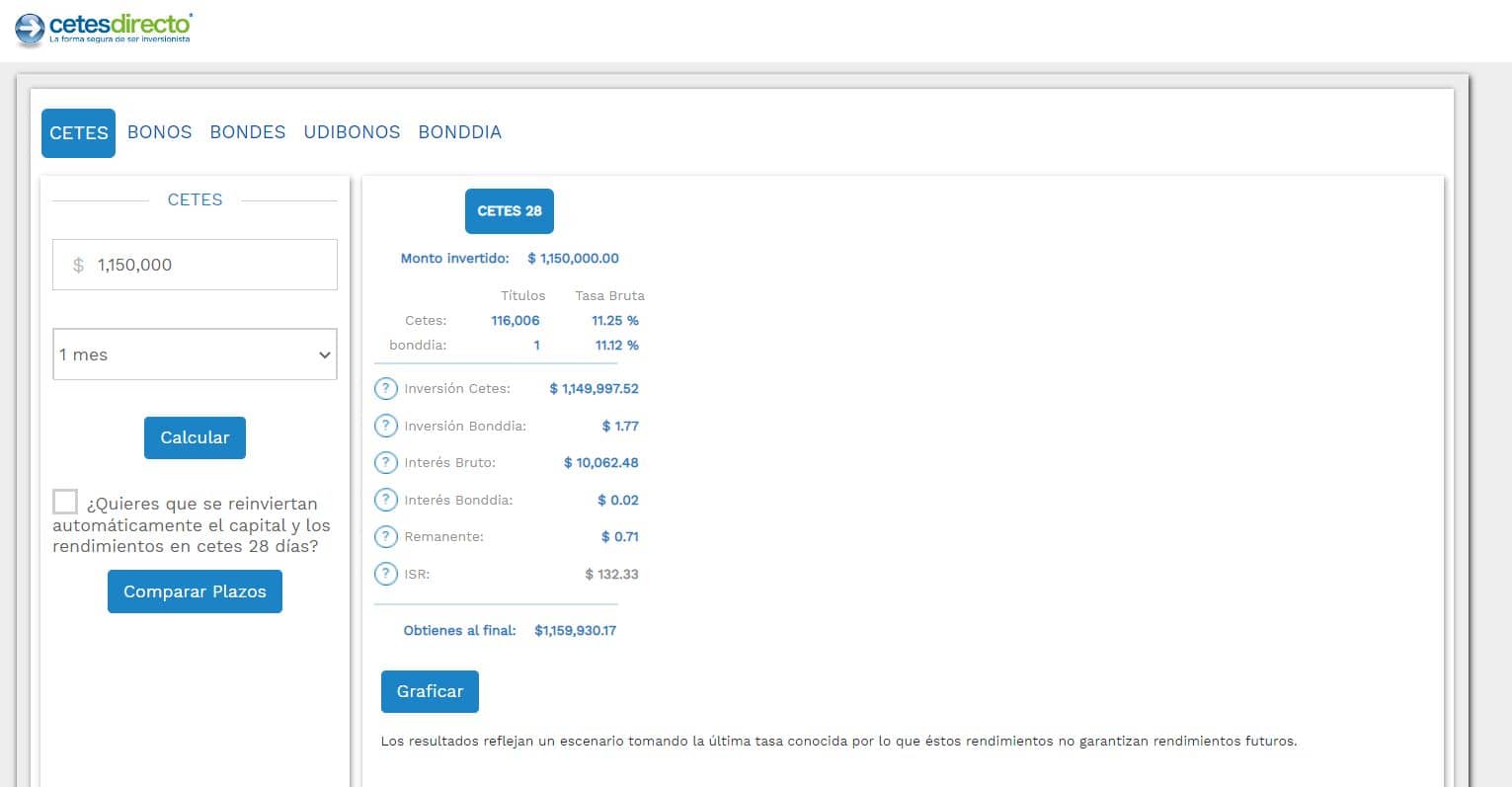Switch to the UDIBONOS tab
The image size is (1512, 787).
click(352, 132)
